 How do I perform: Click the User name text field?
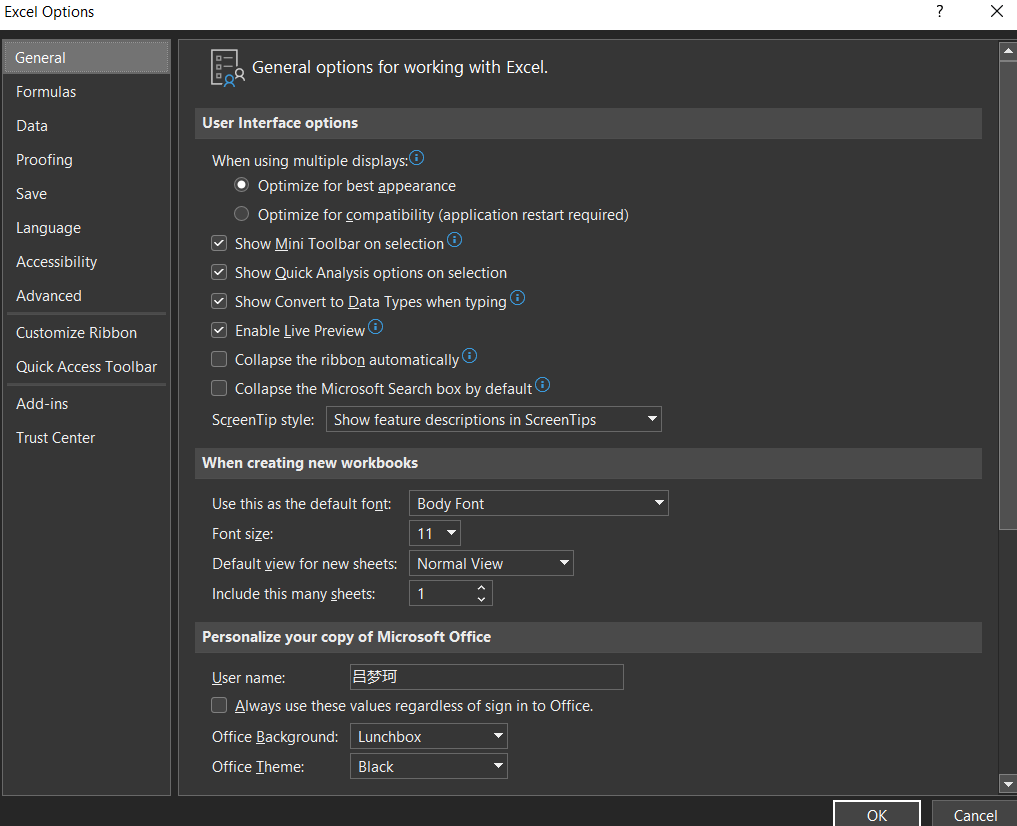pos(486,677)
